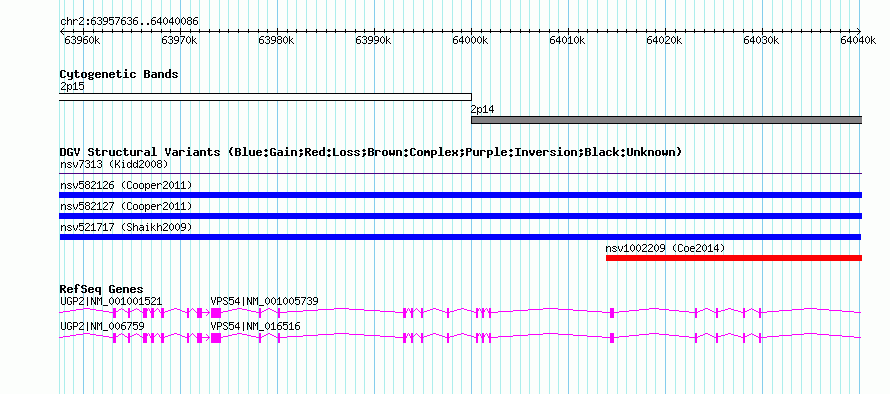Screen dimensions: 890x394
Task: Click the red nsv1002209 loss bar
Action: (734, 258)
